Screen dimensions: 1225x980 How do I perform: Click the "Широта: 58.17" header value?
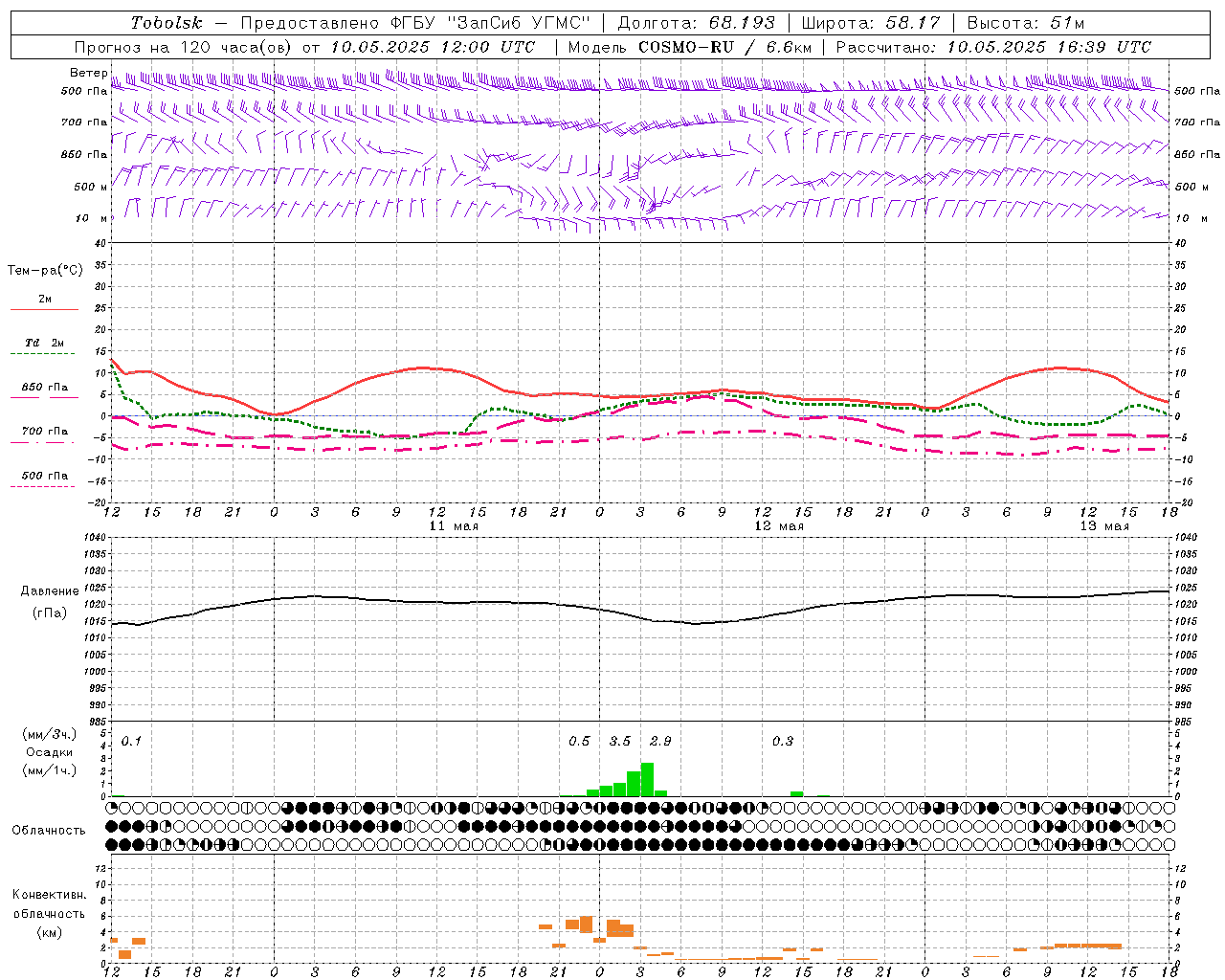click(x=871, y=23)
